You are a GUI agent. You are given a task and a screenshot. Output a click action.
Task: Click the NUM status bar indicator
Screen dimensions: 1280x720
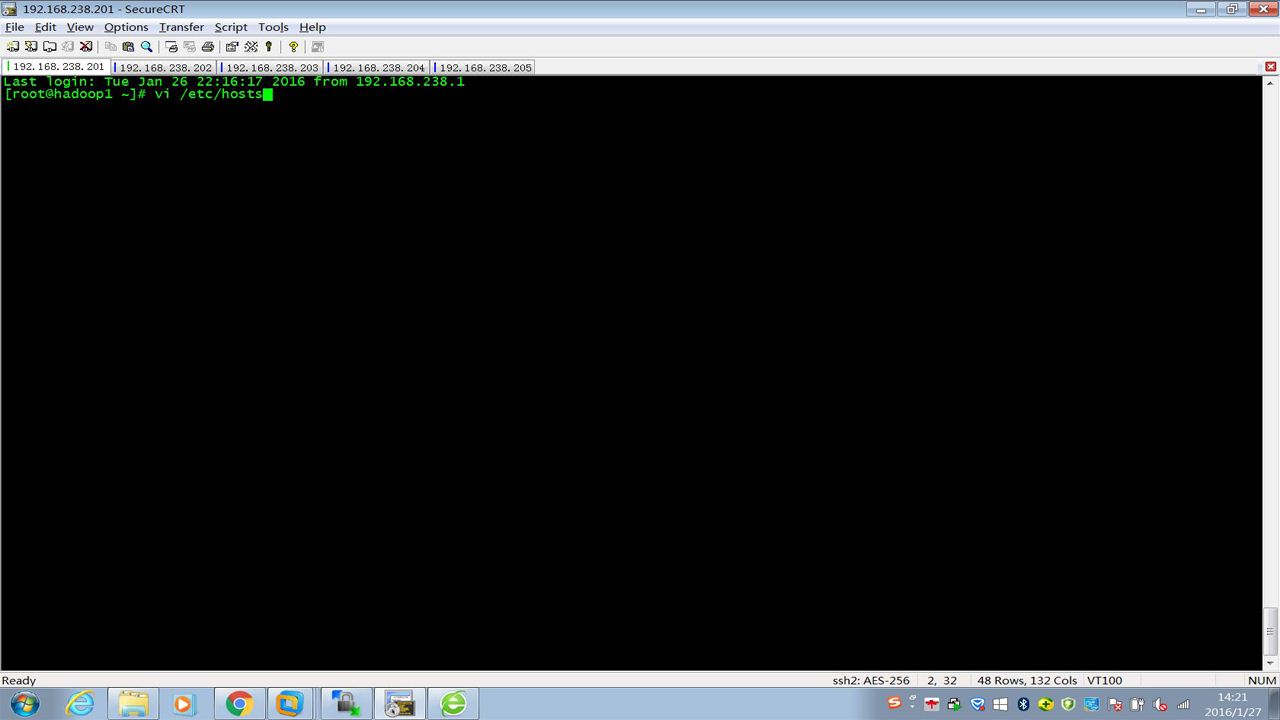click(1261, 680)
